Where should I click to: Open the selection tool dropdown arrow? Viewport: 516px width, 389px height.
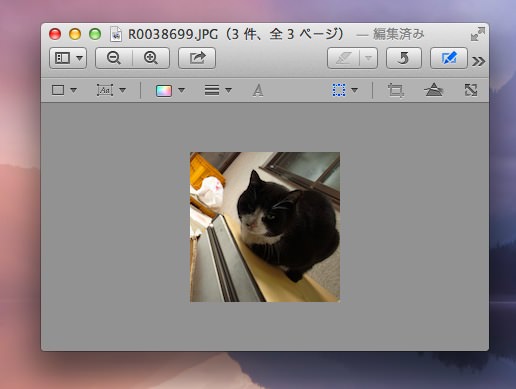click(354, 90)
